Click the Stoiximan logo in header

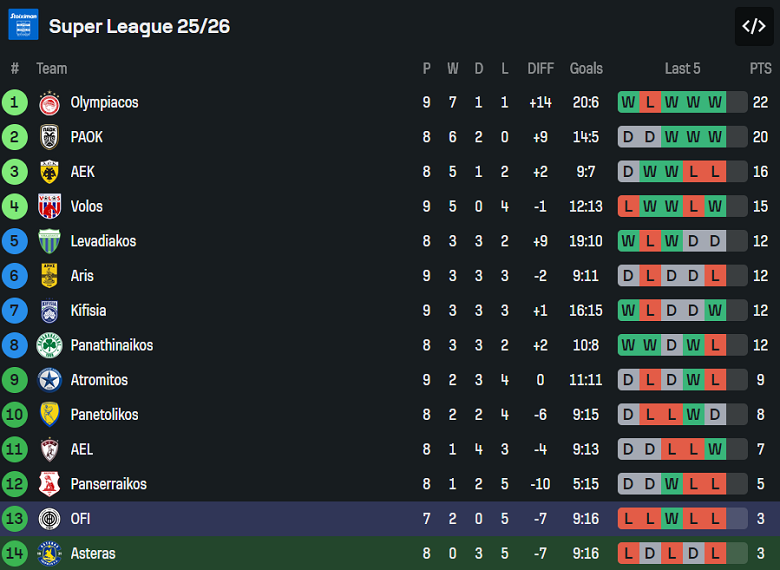coord(23,25)
